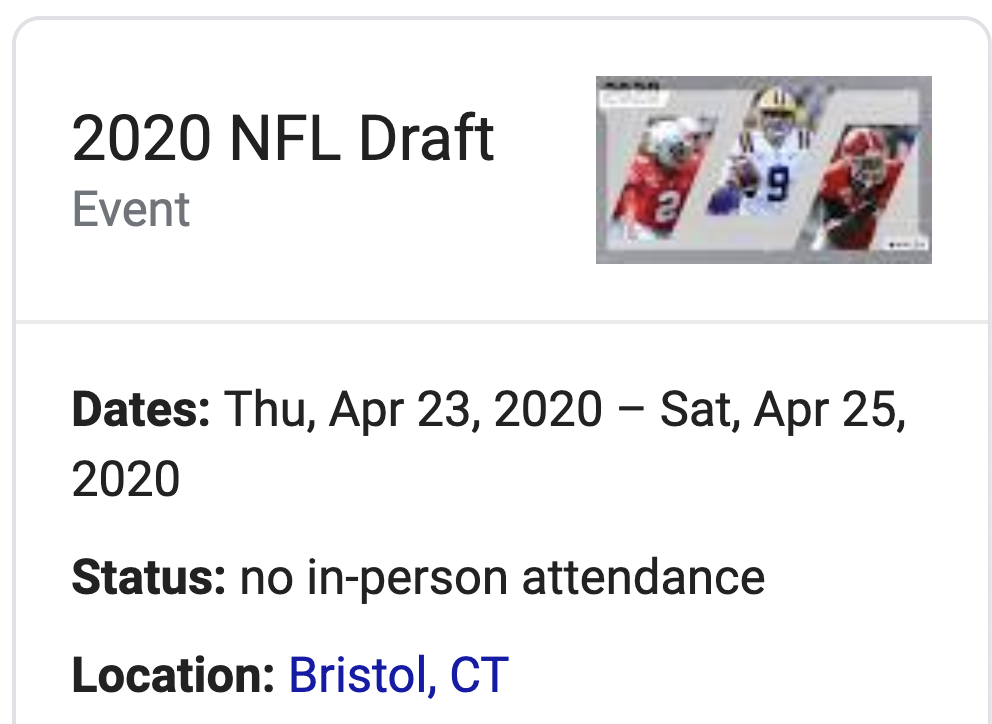Click the bold Location label
The height and width of the screenshot is (724, 992).
(173, 675)
